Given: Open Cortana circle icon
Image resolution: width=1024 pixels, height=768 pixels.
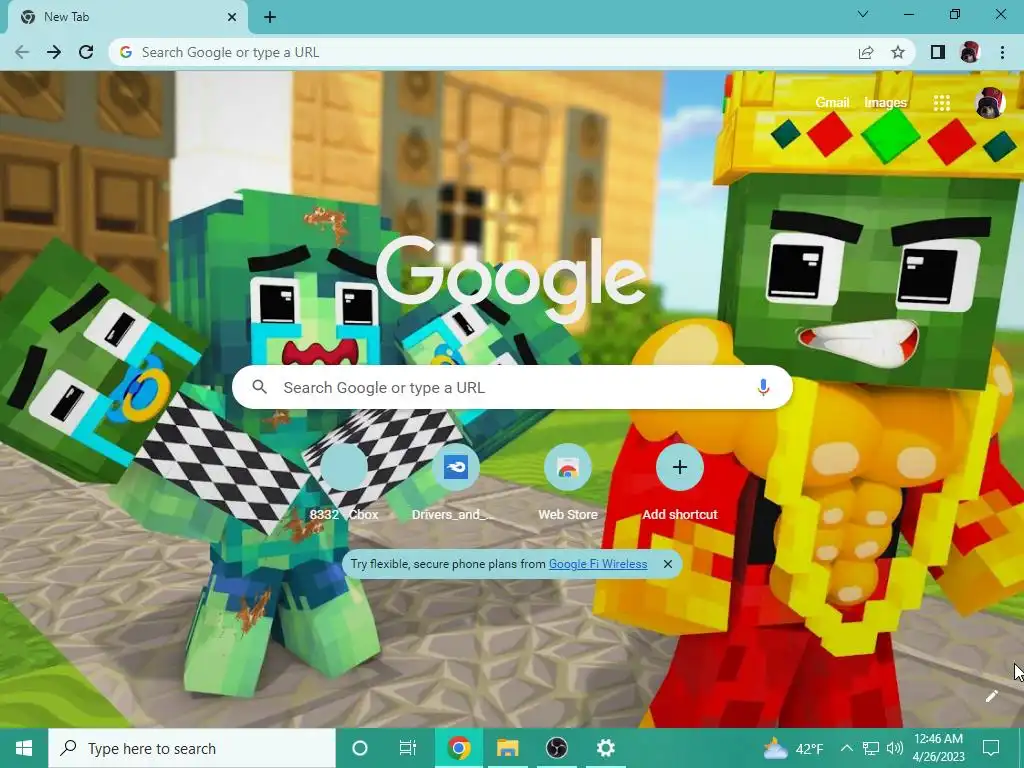Looking at the screenshot, I should (359, 748).
